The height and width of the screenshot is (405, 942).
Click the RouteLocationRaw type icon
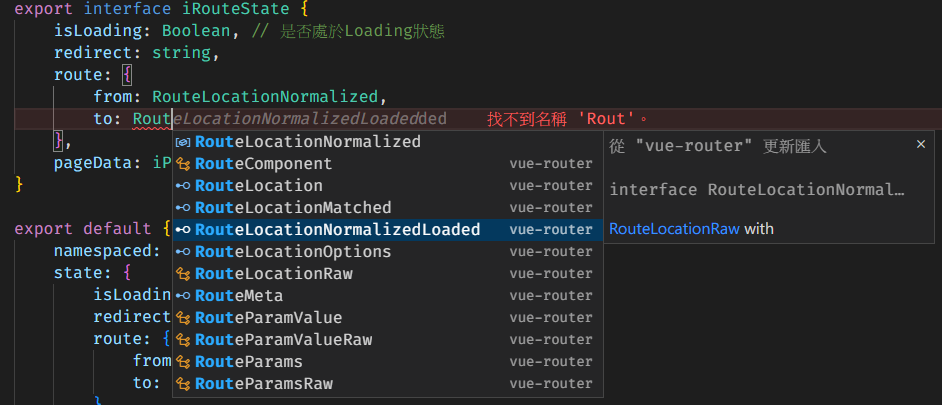point(183,274)
